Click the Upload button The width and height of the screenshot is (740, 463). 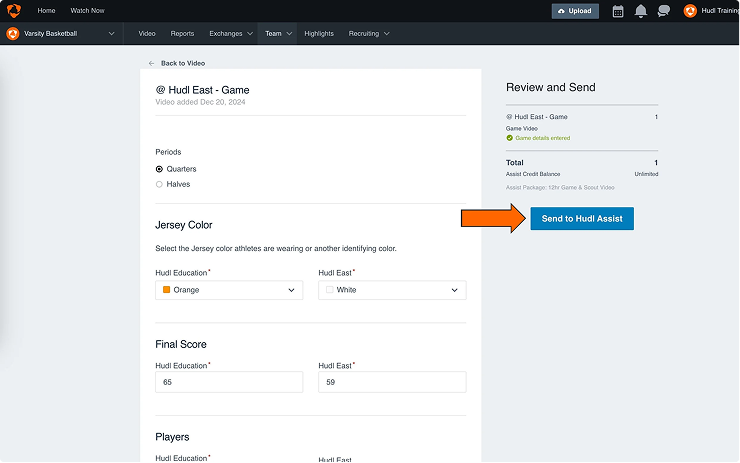[x=575, y=11]
